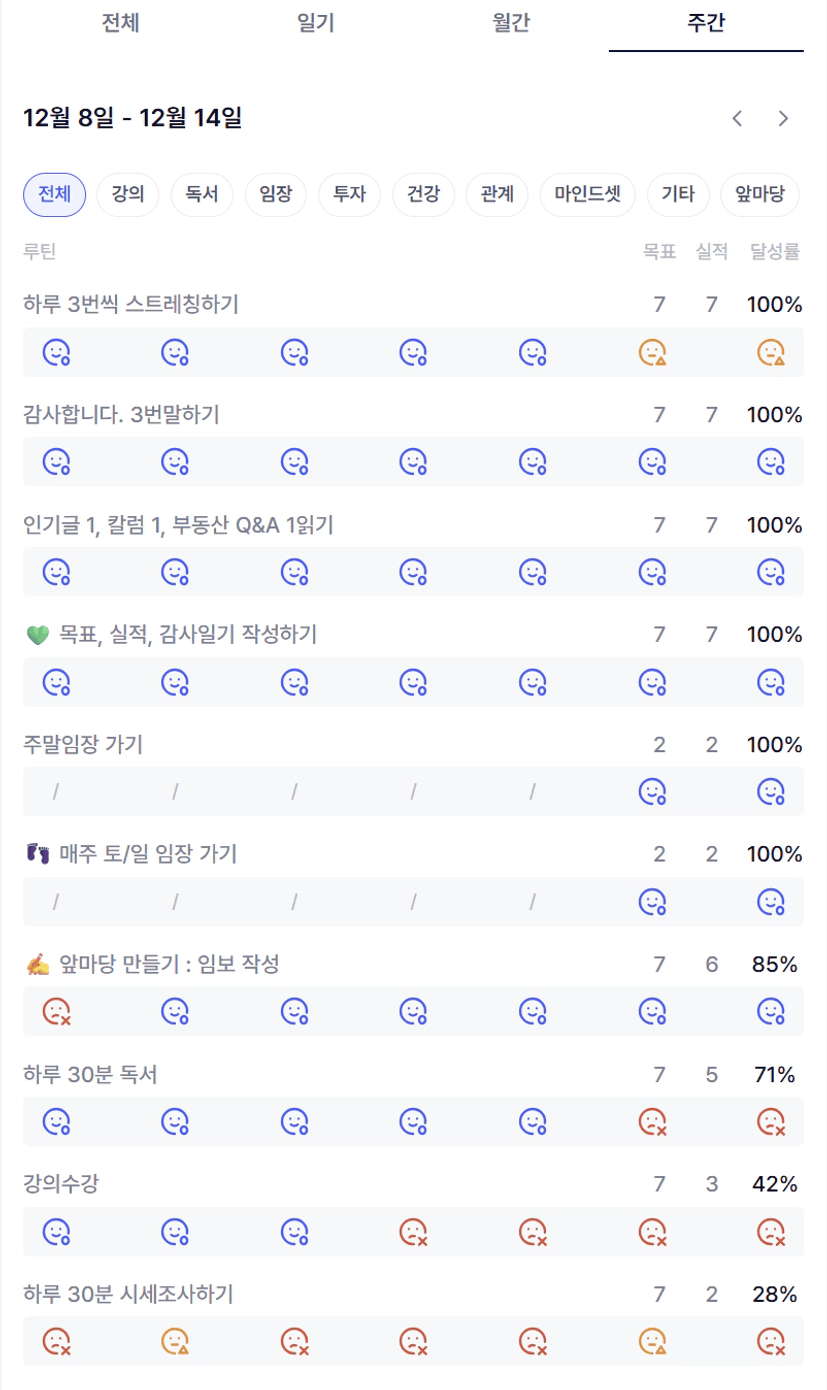Click red failed face in 임보 작성 row
Viewport: 827px width, 1390px height.
(x=56, y=1011)
